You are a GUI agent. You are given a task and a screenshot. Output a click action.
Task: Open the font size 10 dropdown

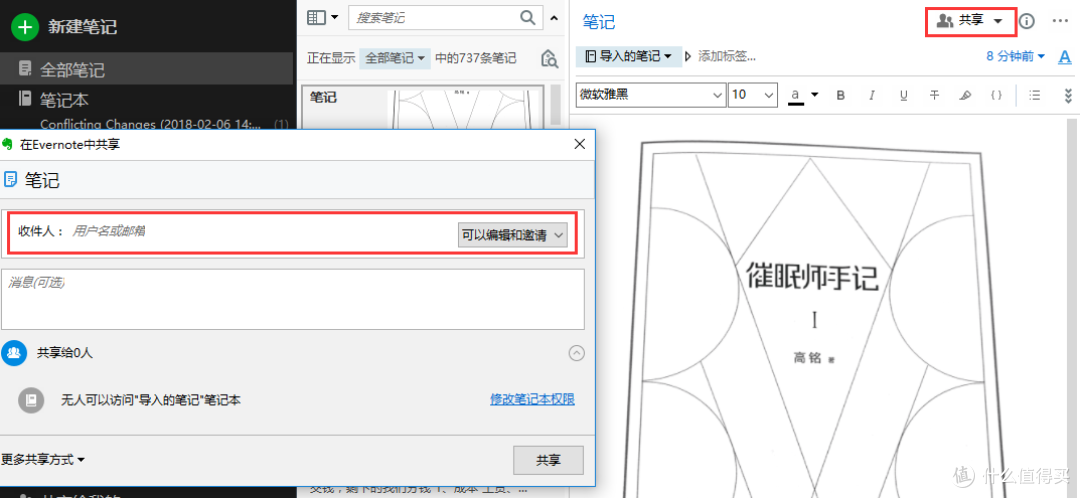tap(753, 94)
